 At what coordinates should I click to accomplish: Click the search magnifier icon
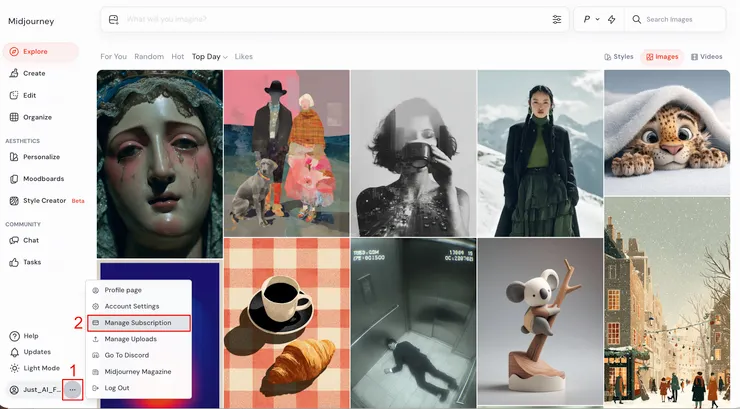coord(637,19)
